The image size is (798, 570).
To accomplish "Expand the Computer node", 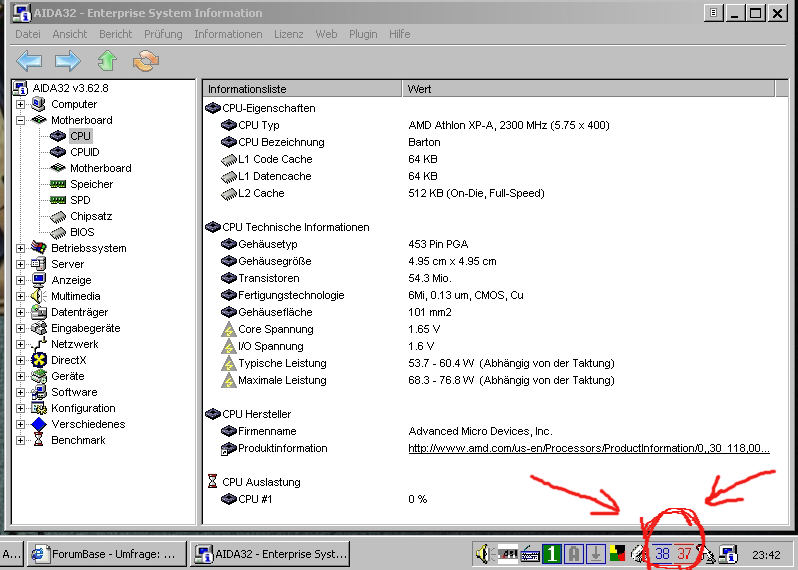I will point(20,104).
